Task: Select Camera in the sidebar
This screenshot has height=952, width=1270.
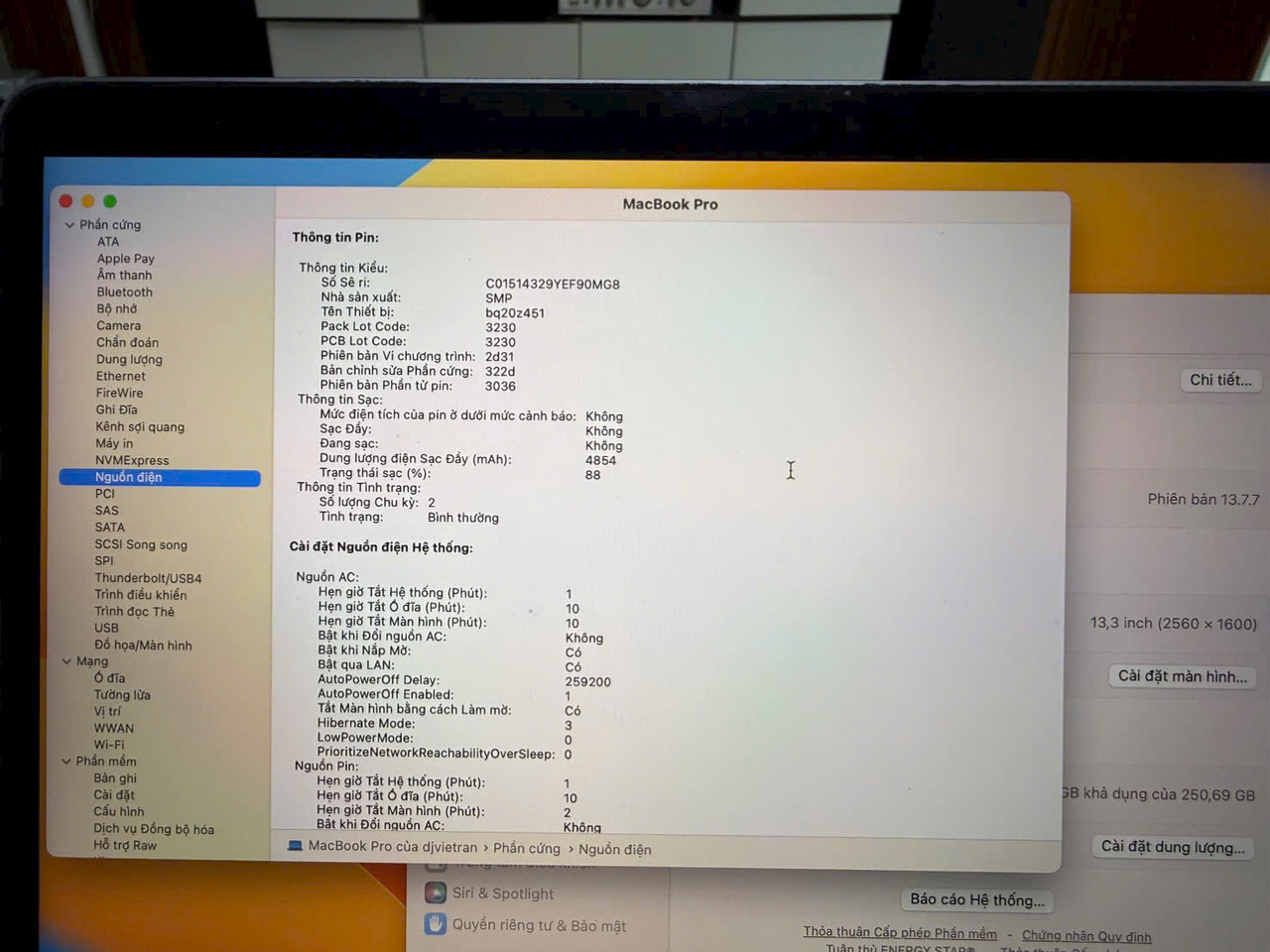Action: click(x=119, y=326)
